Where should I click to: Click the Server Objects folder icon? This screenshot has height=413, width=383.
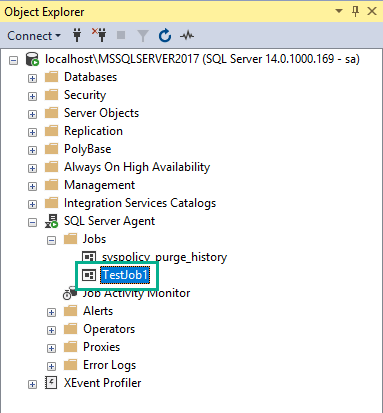(51, 113)
